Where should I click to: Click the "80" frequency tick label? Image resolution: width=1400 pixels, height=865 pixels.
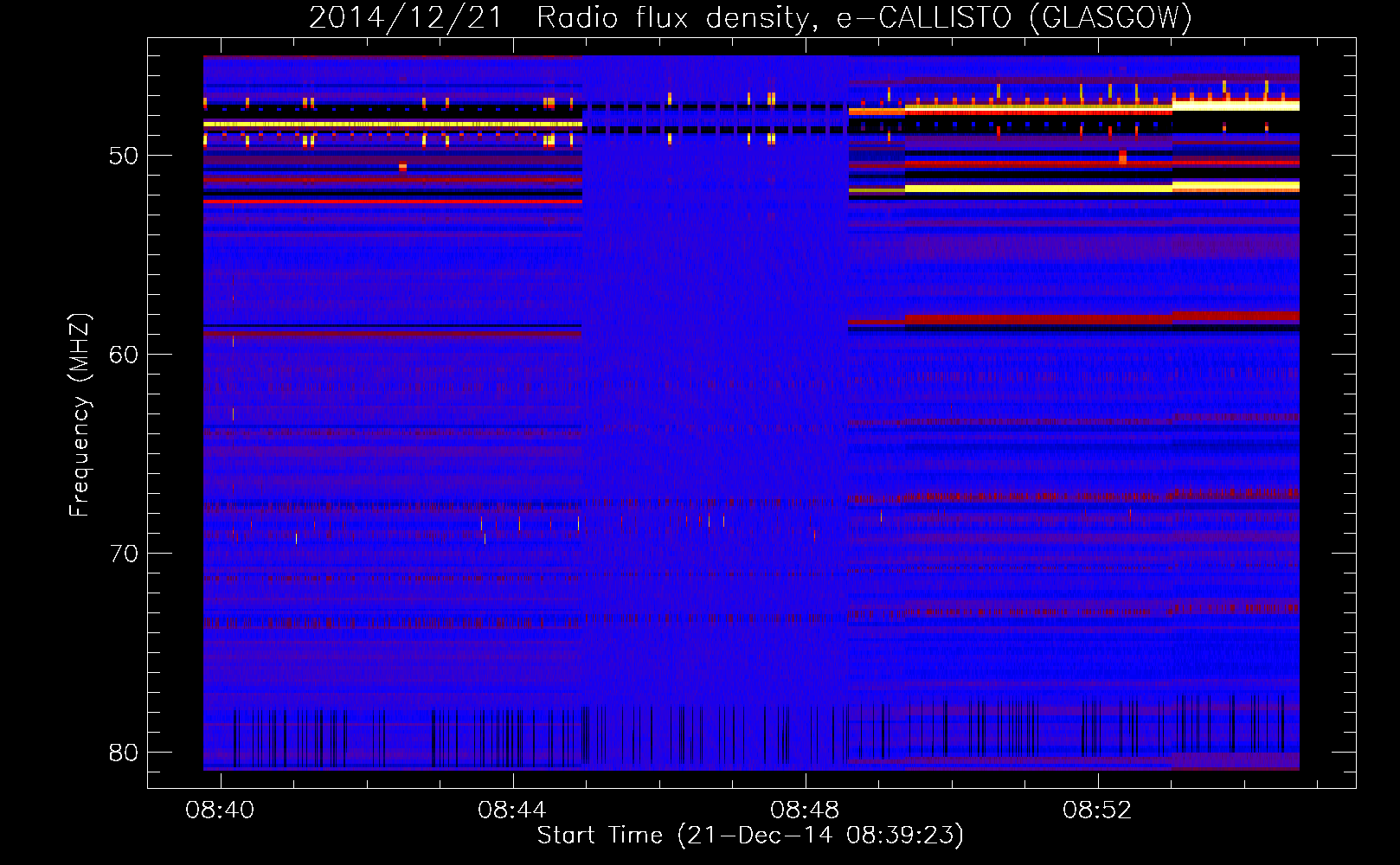124,753
